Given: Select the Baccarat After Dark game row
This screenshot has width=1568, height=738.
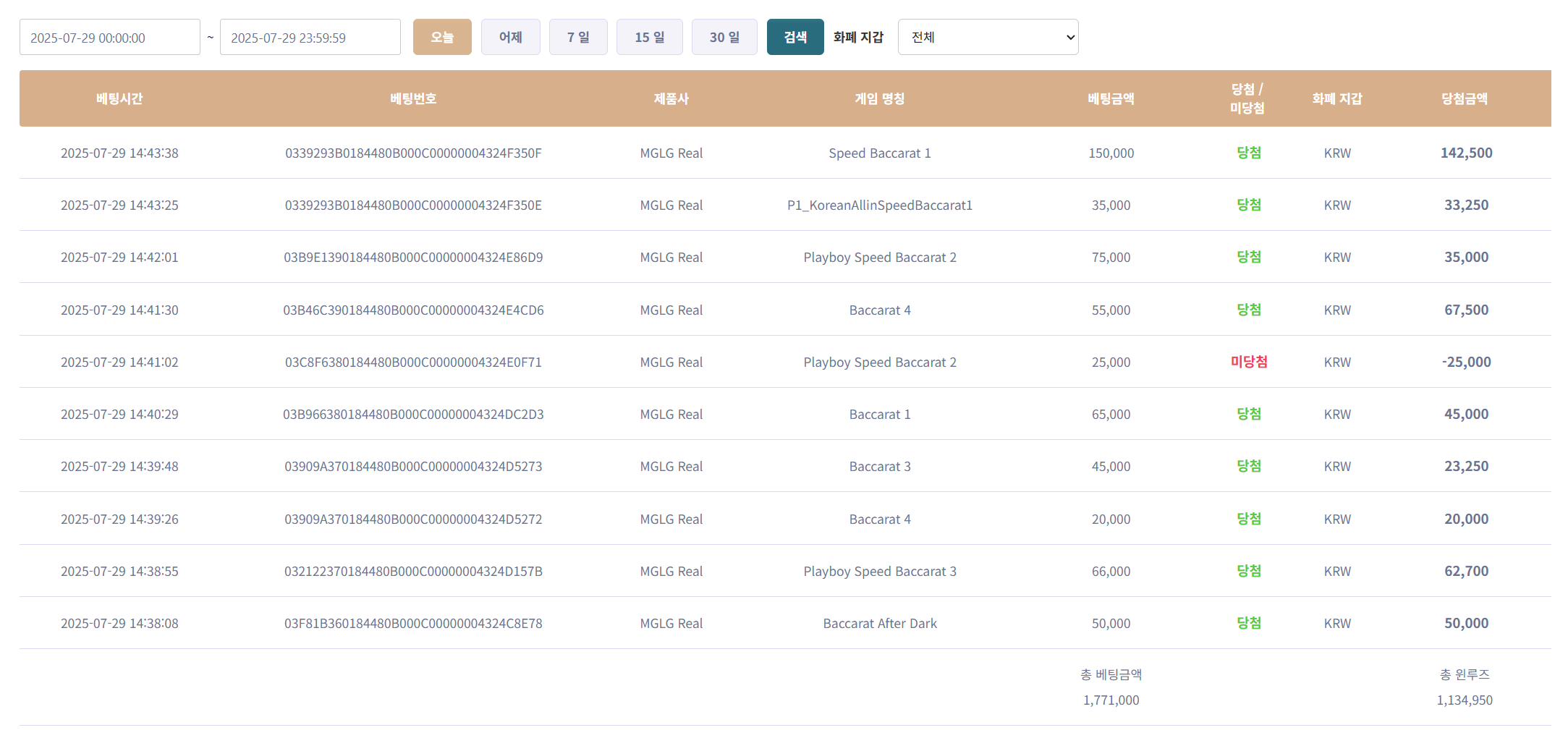Looking at the screenshot, I should point(879,624).
